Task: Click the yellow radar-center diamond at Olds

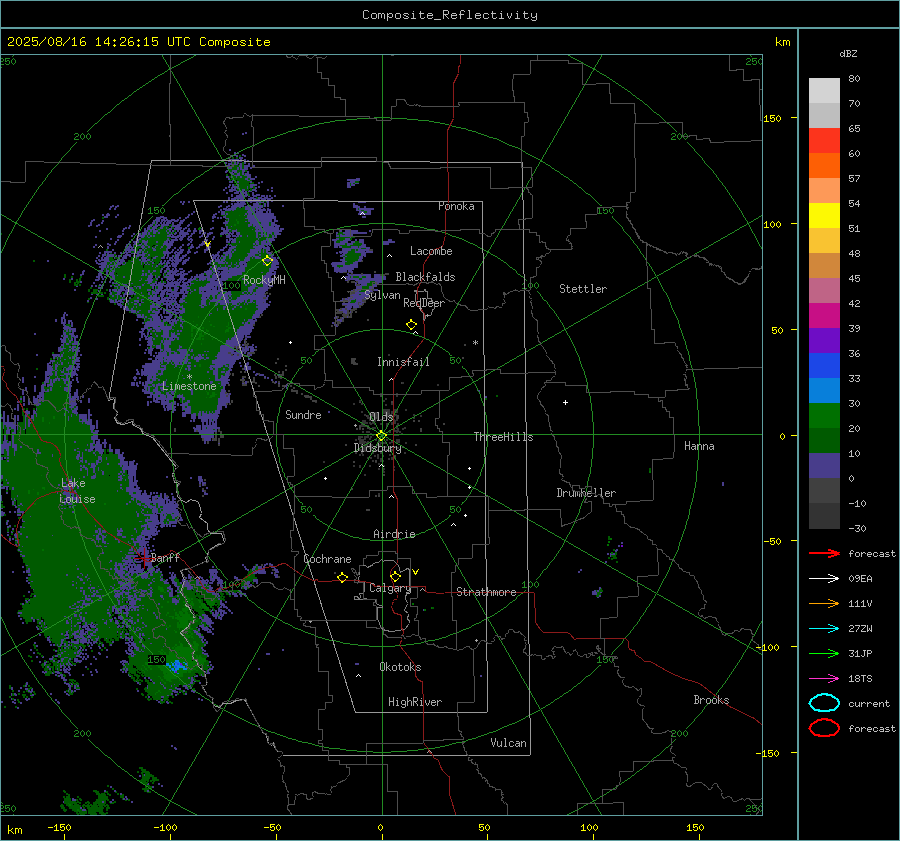Action: pos(381,436)
